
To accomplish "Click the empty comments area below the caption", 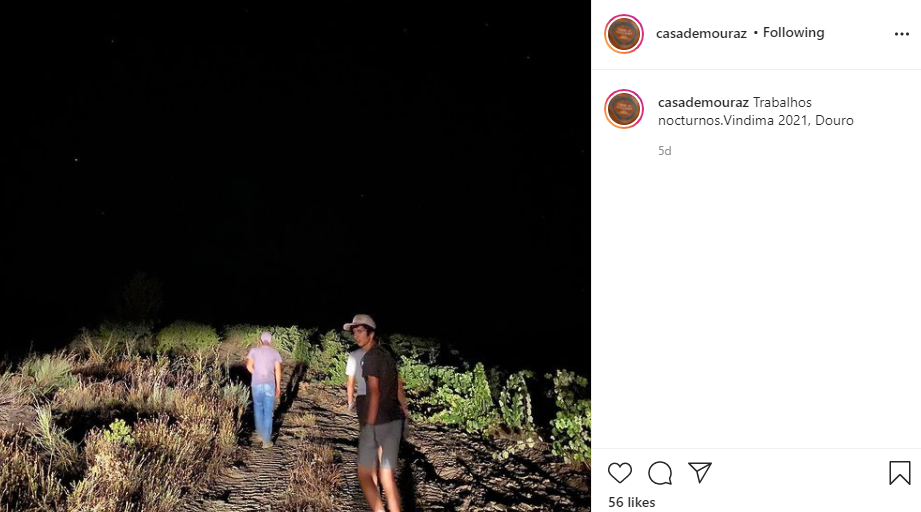I will (x=756, y=305).
